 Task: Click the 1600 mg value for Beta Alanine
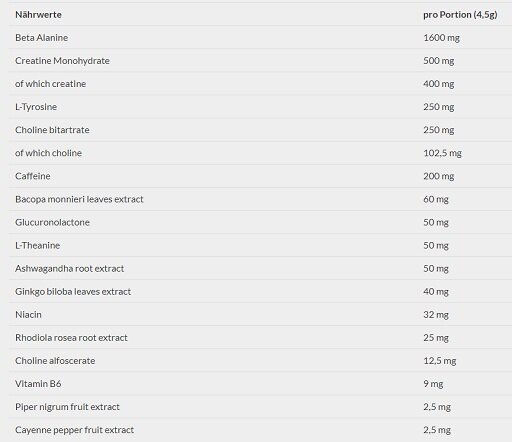point(441,38)
